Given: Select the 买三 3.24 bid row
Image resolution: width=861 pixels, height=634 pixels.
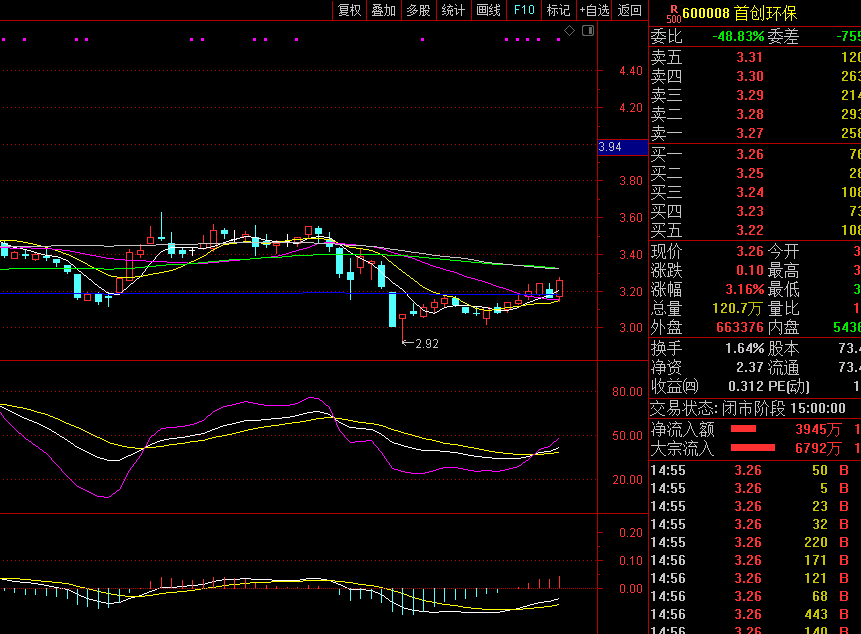Looking at the screenshot, I should coord(755,193).
